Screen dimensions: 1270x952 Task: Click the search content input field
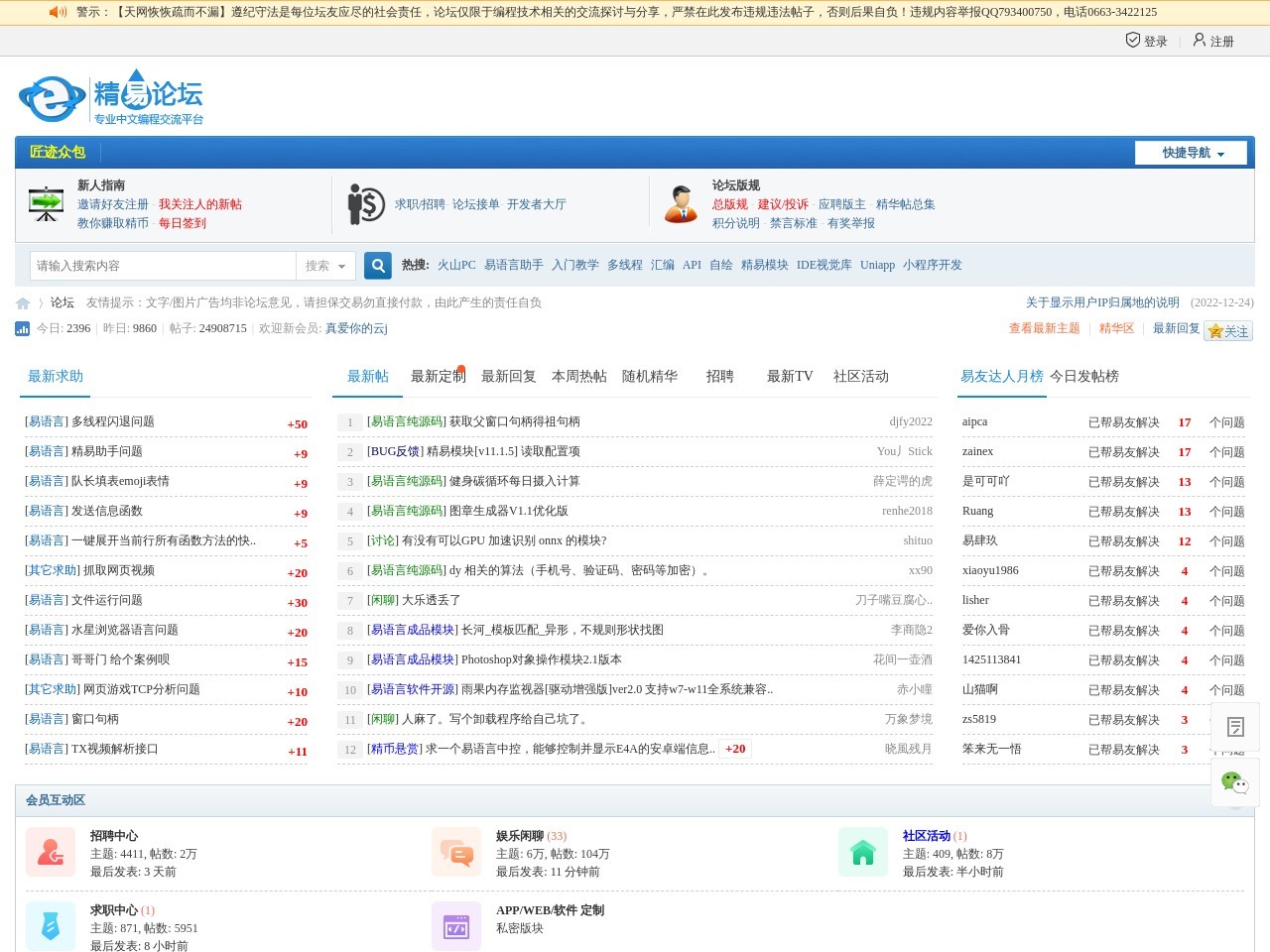pyautogui.click(x=164, y=266)
